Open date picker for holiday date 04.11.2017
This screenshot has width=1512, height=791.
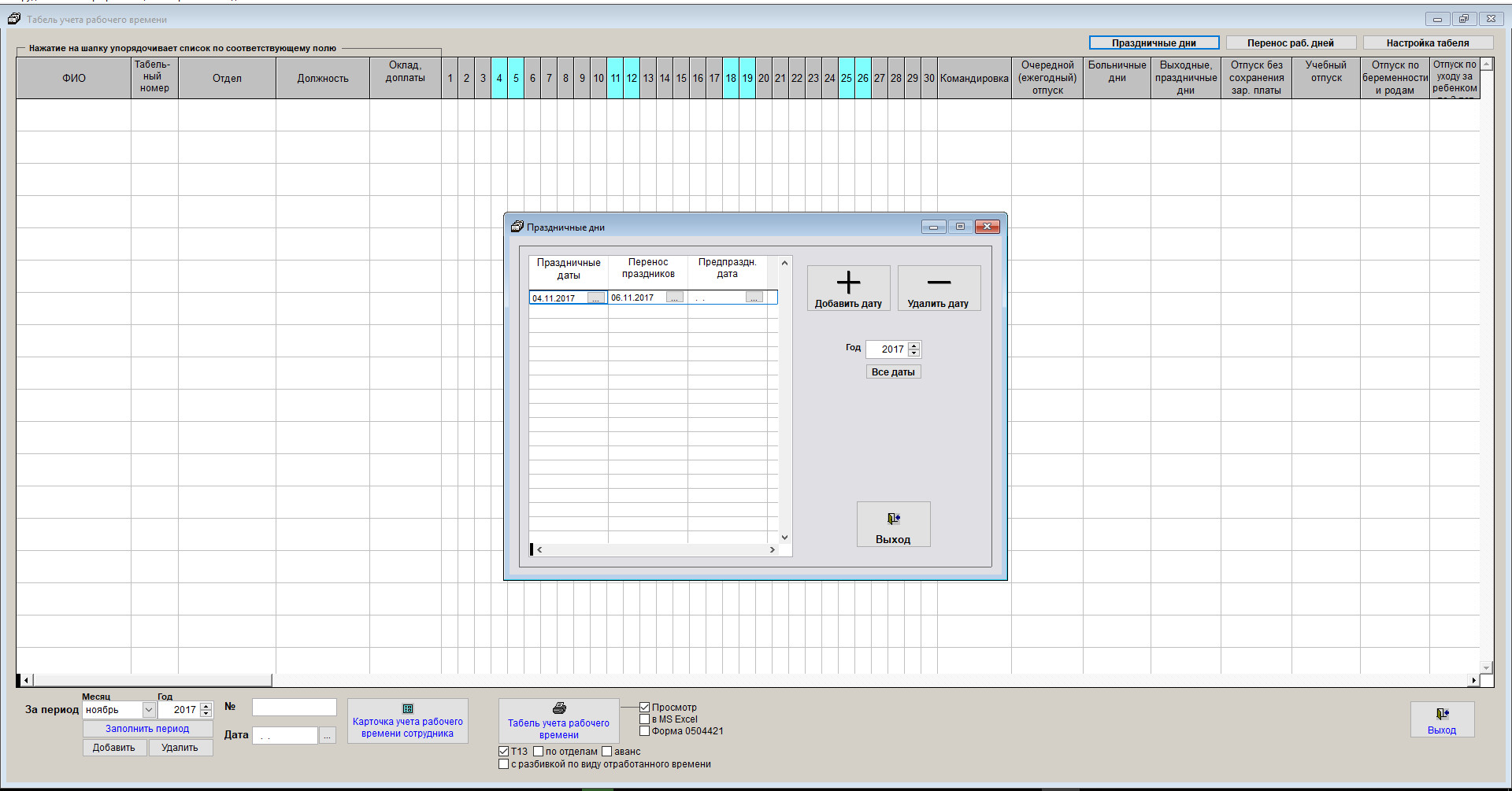(x=596, y=298)
